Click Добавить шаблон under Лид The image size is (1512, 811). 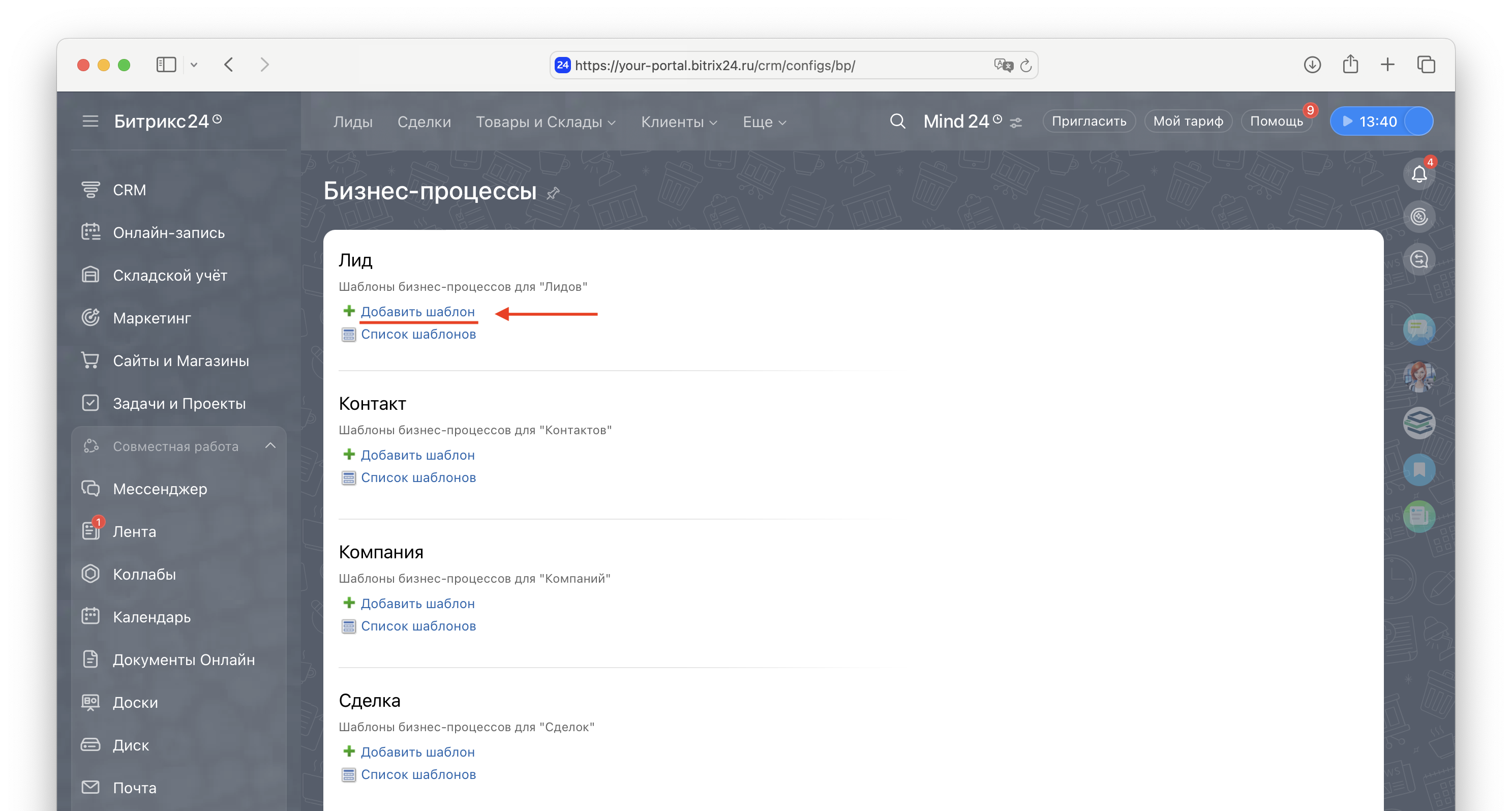417,312
